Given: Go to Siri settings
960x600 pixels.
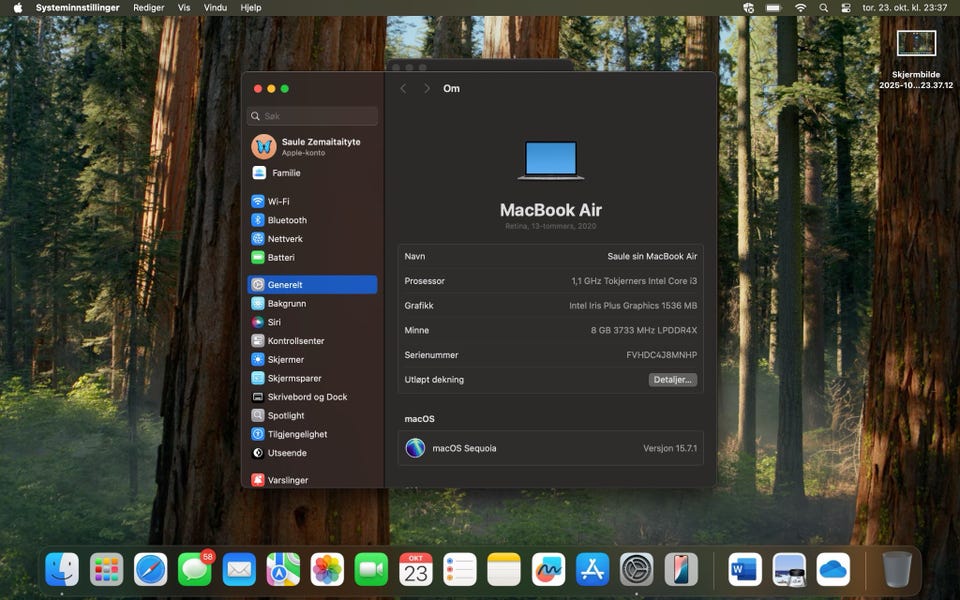Looking at the screenshot, I should coord(312,322).
